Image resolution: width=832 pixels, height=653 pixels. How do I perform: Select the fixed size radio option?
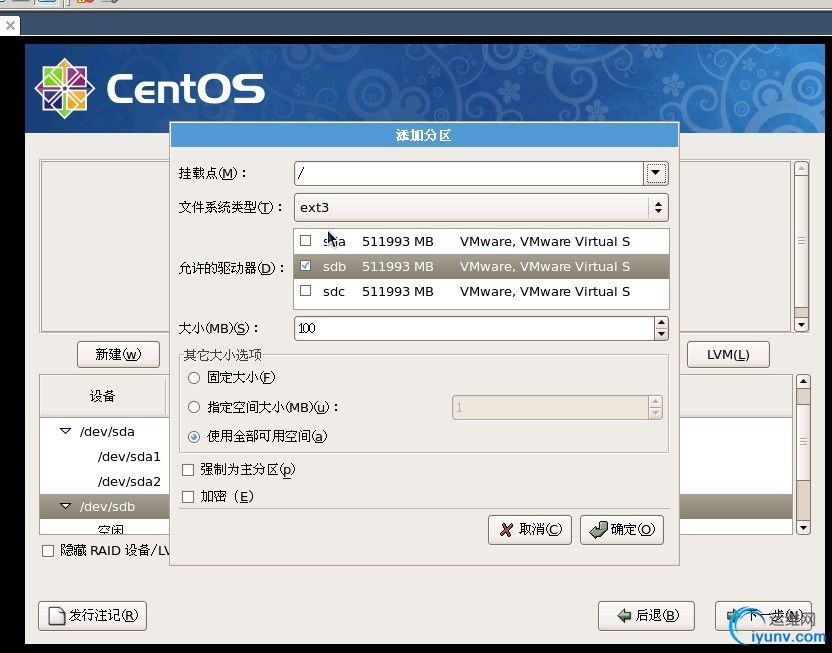pos(194,378)
